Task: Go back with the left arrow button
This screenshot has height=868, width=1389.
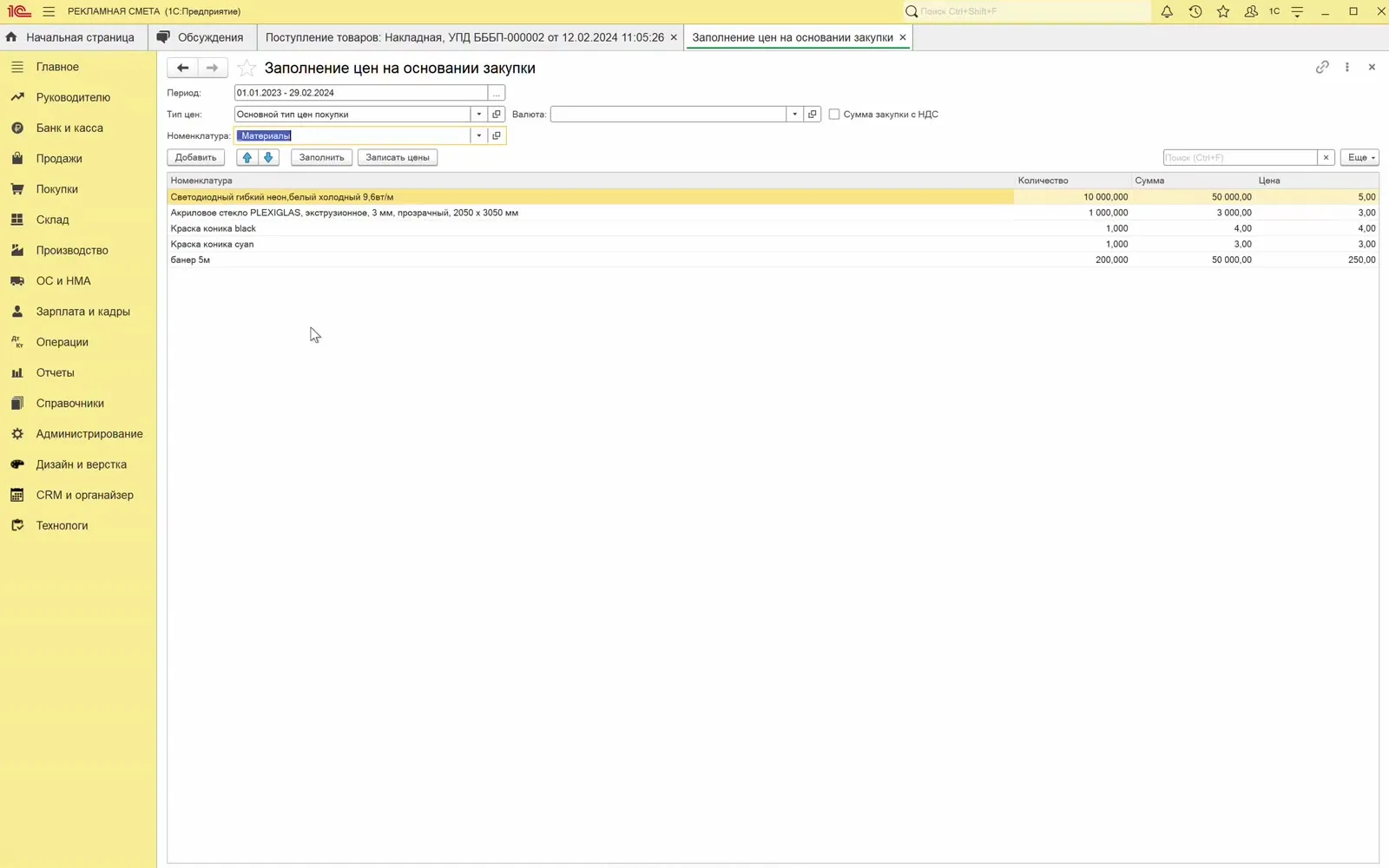Action: click(x=182, y=68)
